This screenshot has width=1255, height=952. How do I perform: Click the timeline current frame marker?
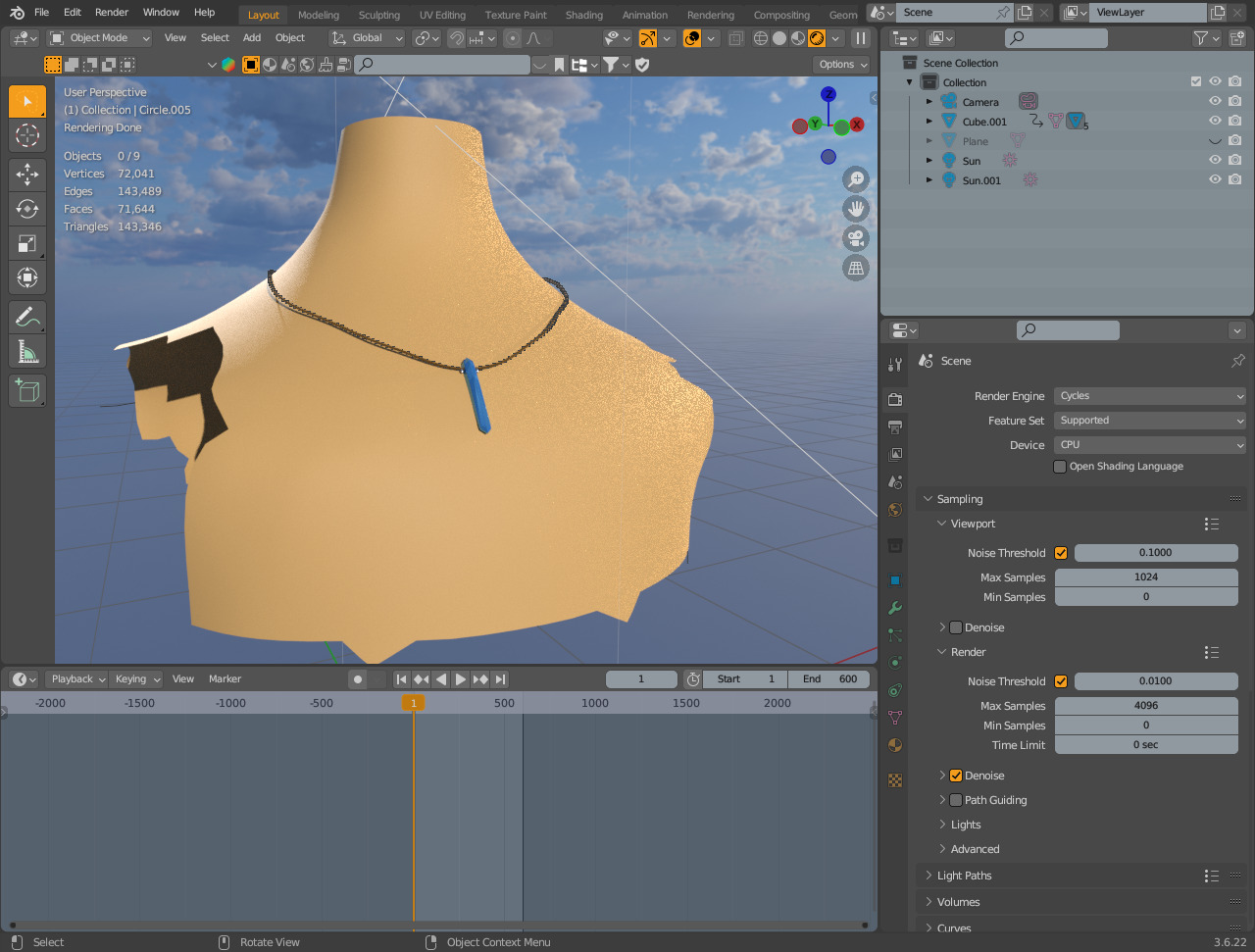414,703
